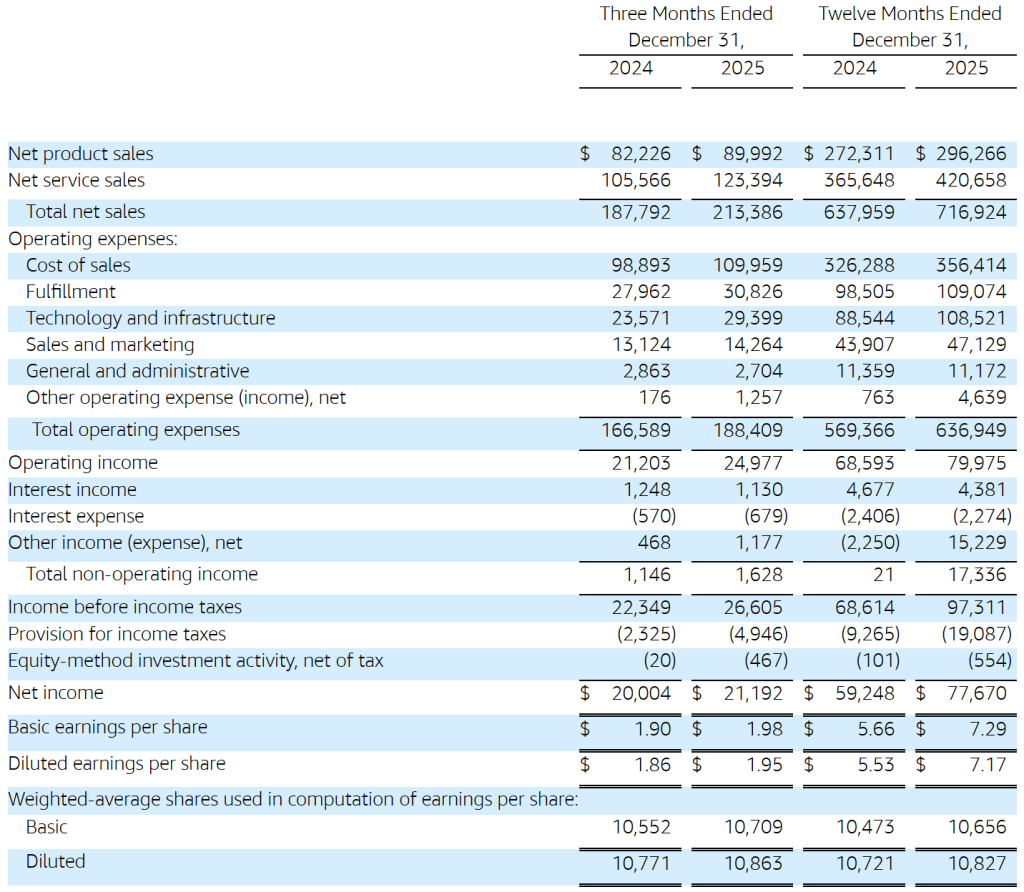Select the Technology and infrastructure label
1024x892 pixels.
[150, 319]
